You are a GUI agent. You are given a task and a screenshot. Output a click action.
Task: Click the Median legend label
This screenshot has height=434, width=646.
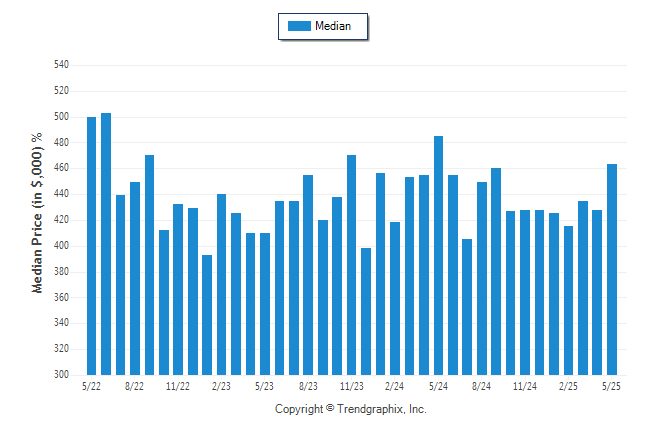point(333,26)
